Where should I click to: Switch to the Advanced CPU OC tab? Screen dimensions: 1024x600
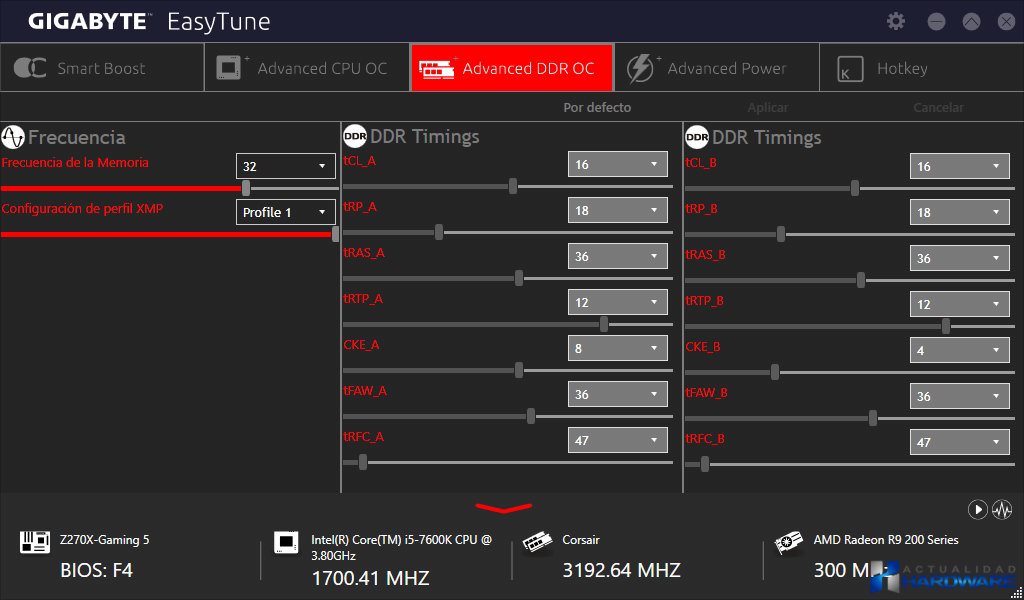point(307,68)
